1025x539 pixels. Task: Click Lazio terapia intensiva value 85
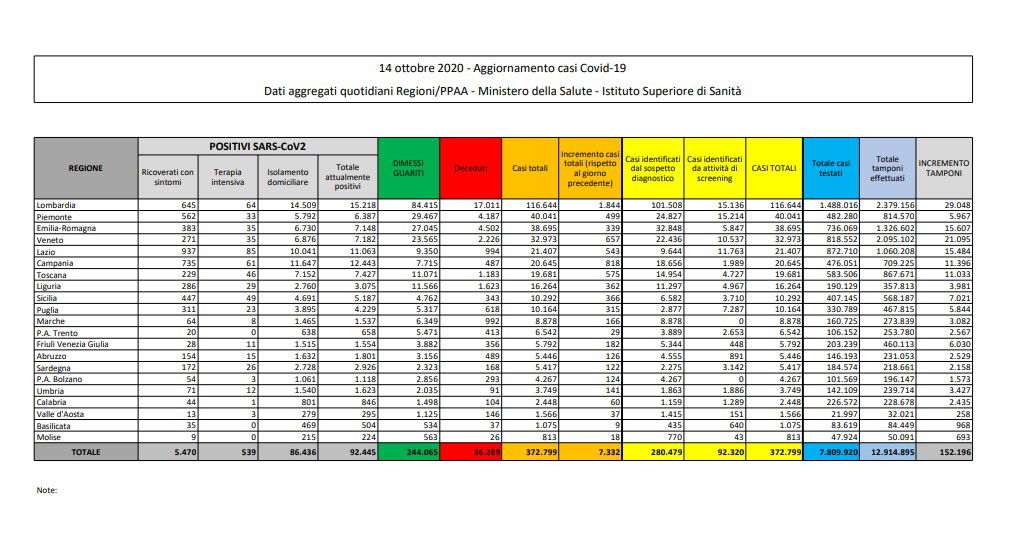click(x=251, y=252)
